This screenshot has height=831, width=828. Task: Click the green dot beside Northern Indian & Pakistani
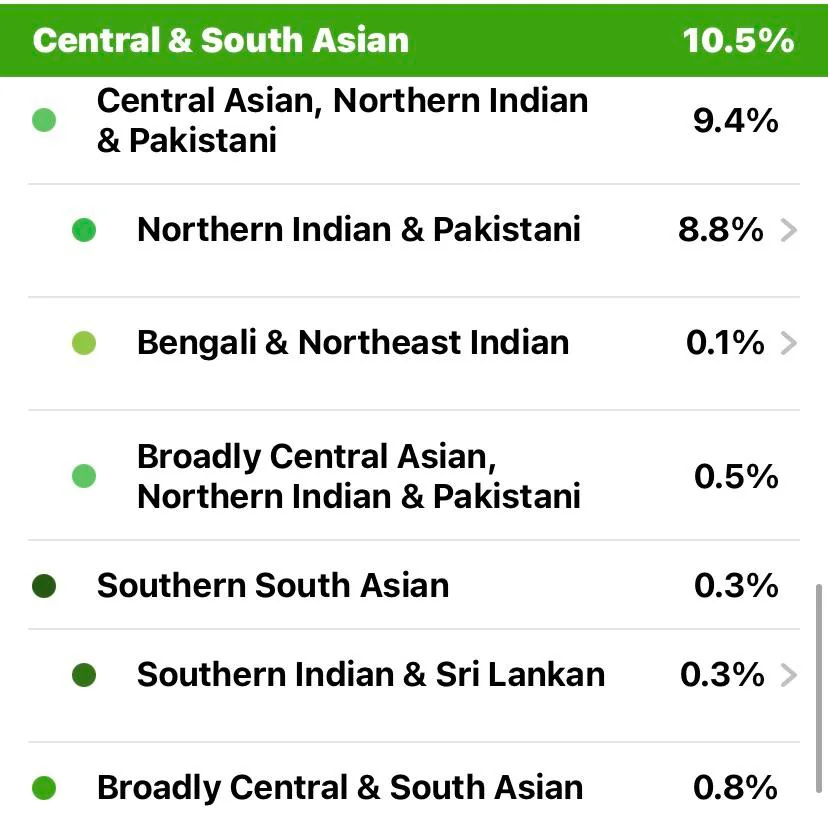84,230
